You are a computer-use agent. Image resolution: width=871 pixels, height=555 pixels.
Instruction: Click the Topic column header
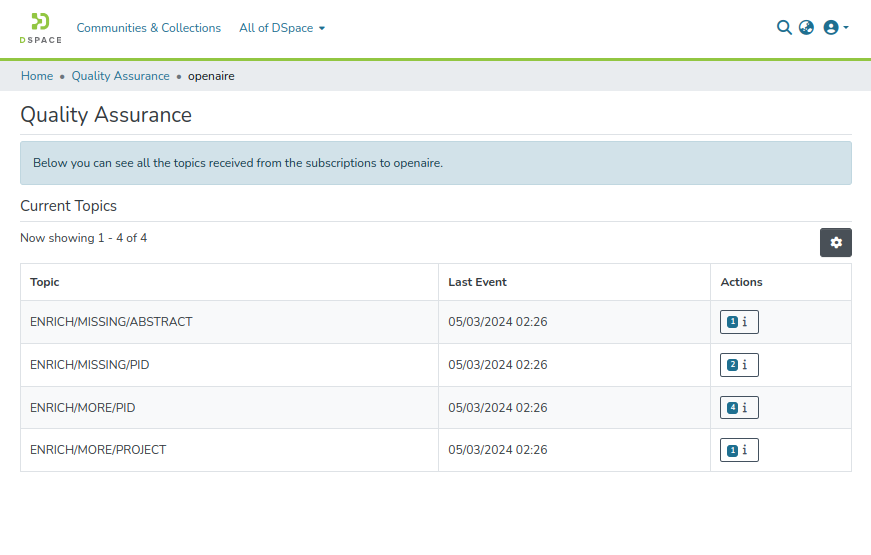(x=45, y=282)
